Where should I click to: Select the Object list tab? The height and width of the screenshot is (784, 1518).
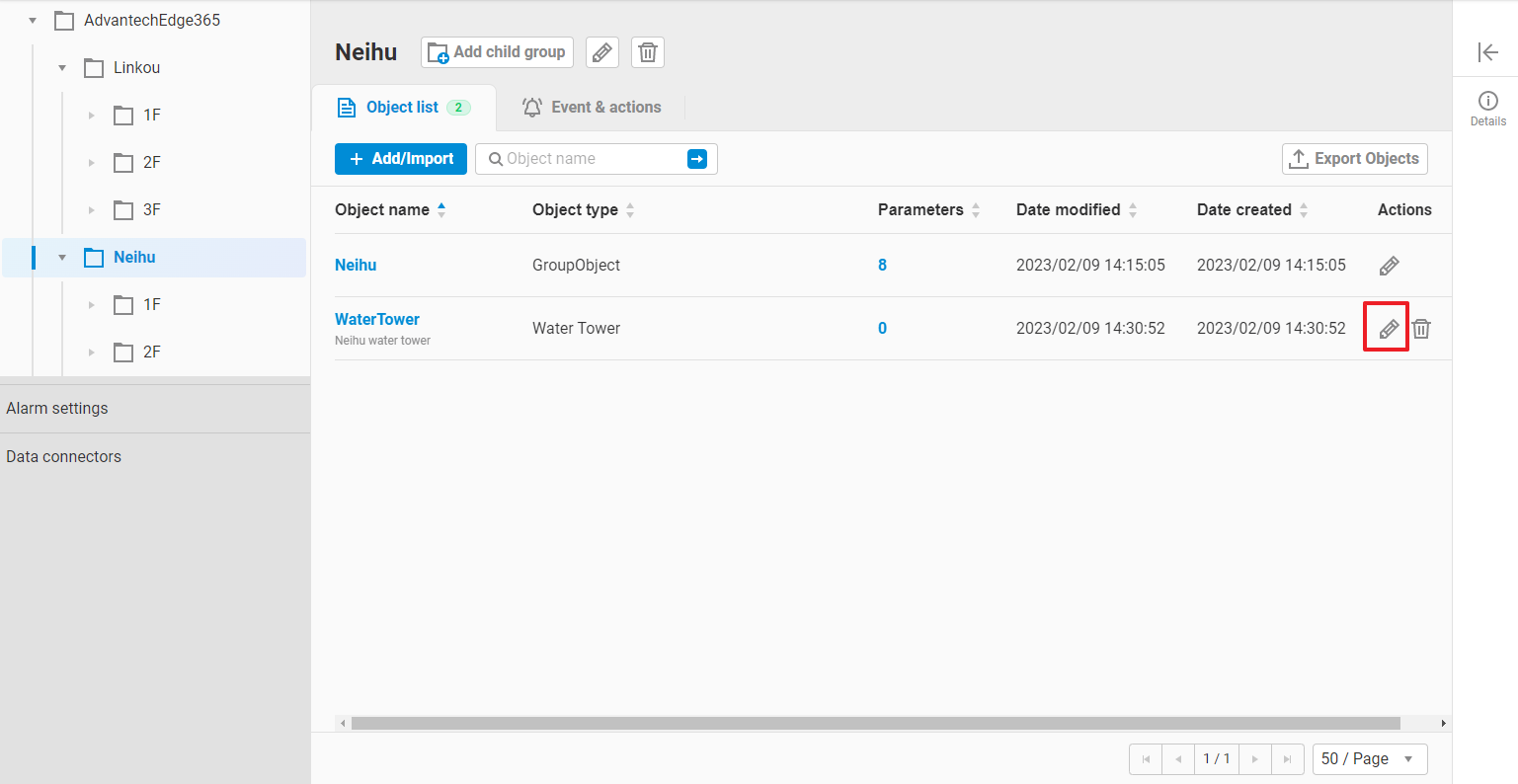[403, 108]
